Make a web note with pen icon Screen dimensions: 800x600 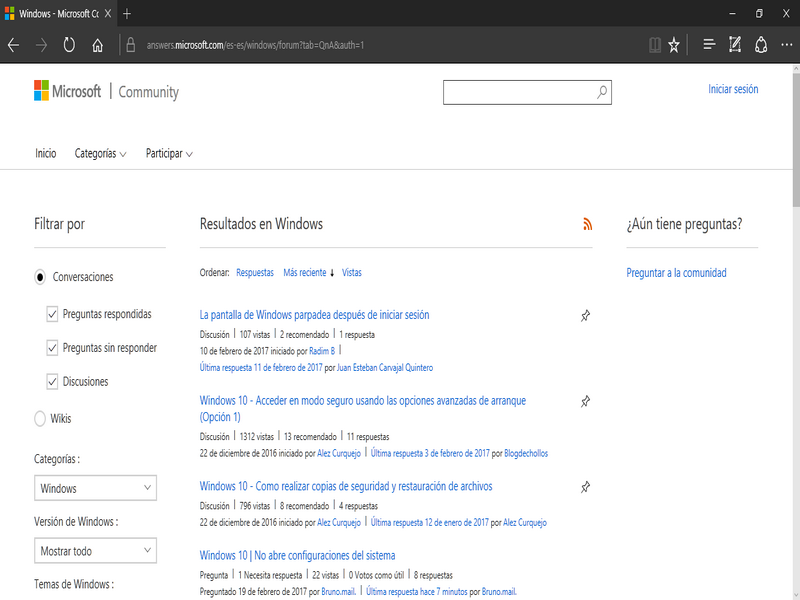pyautogui.click(x=735, y=45)
